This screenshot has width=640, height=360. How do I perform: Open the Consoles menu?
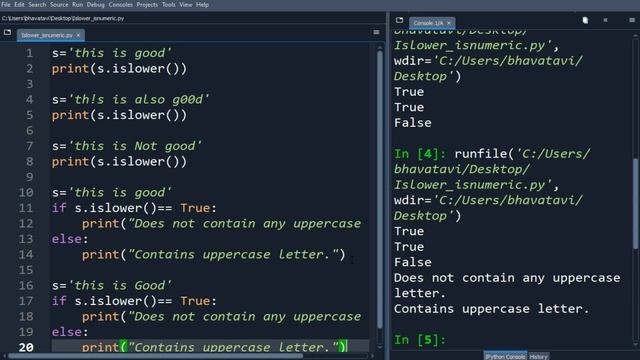click(120, 4)
